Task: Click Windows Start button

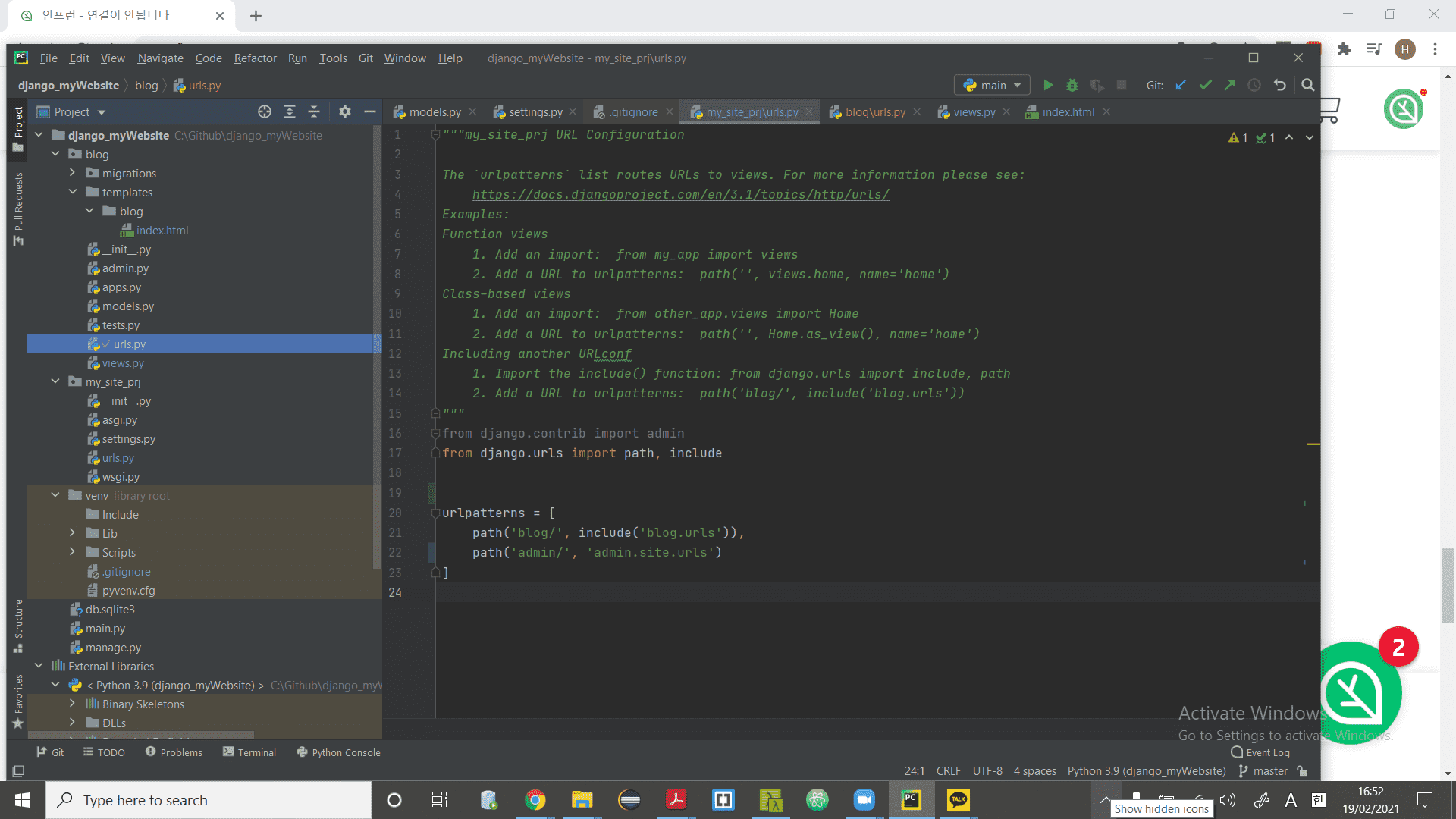Action: point(23,800)
